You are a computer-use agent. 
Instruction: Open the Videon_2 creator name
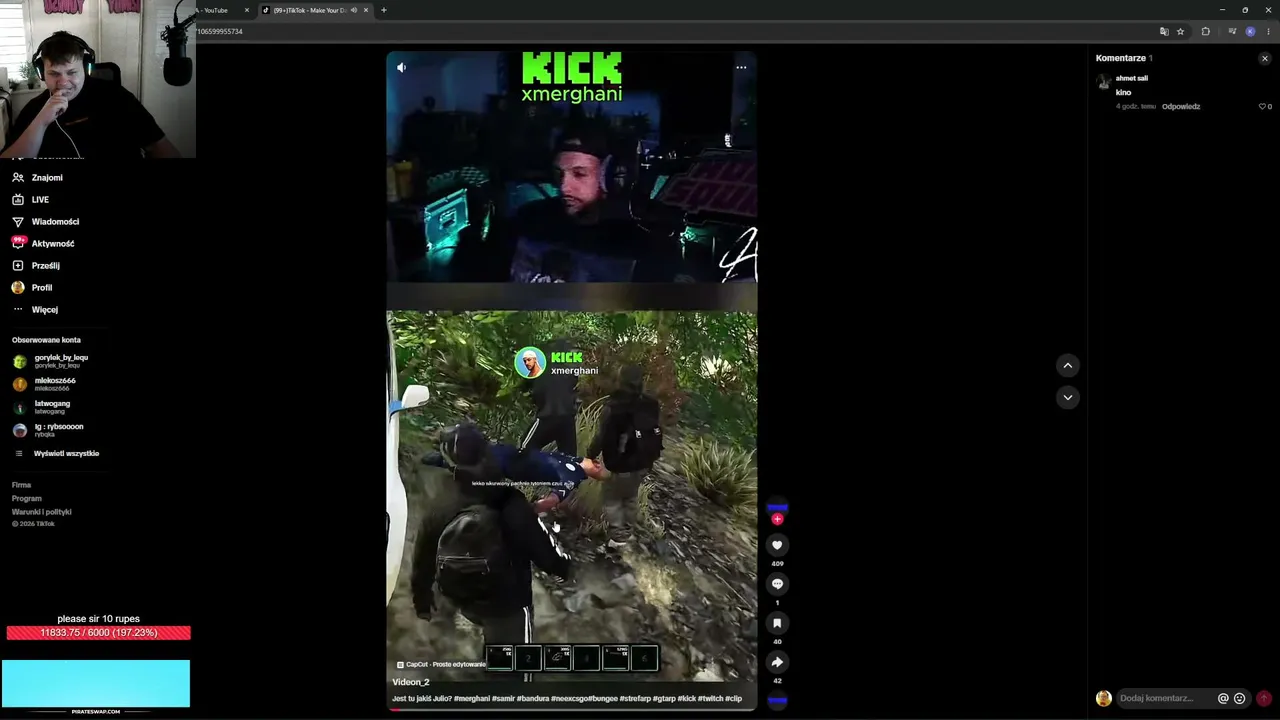point(410,682)
